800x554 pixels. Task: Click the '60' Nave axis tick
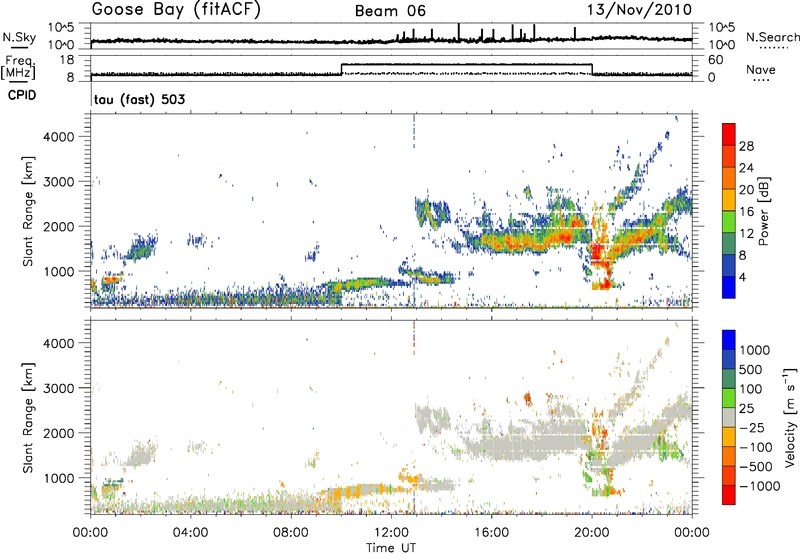pyautogui.click(x=715, y=60)
